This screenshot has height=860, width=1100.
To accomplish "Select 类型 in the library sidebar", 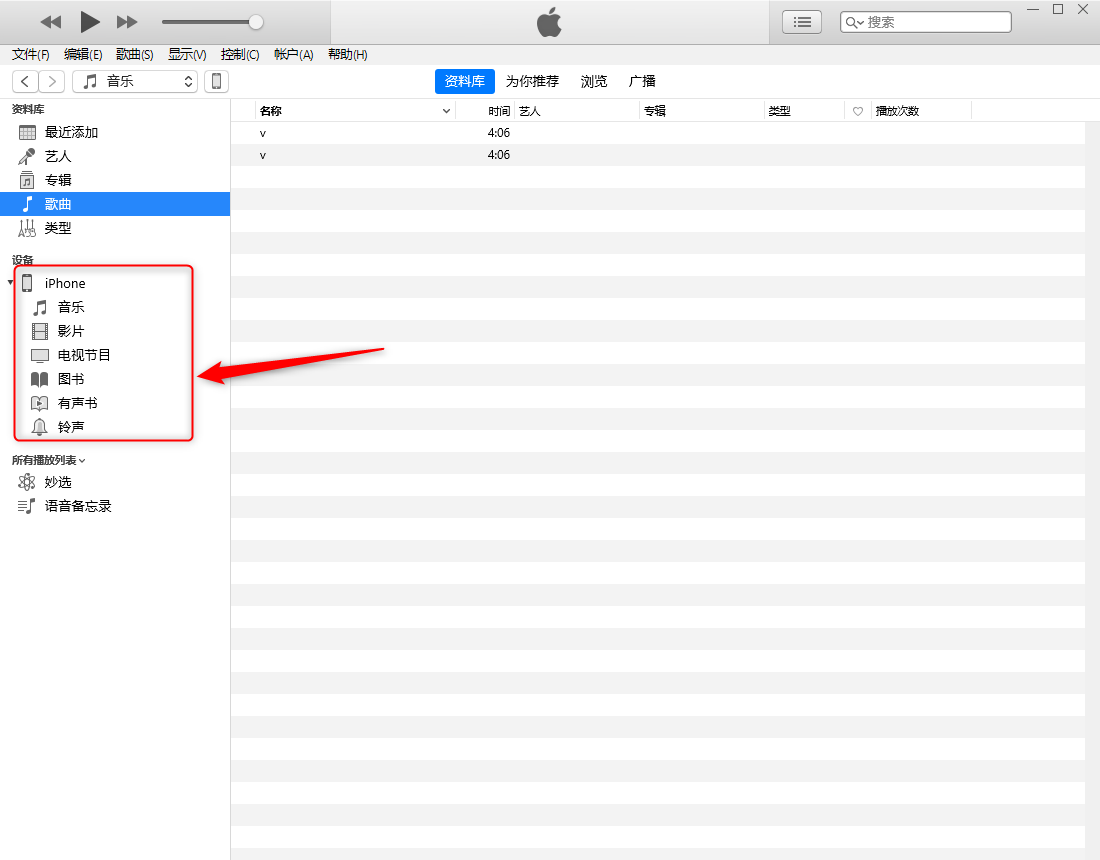I will 115,228.
